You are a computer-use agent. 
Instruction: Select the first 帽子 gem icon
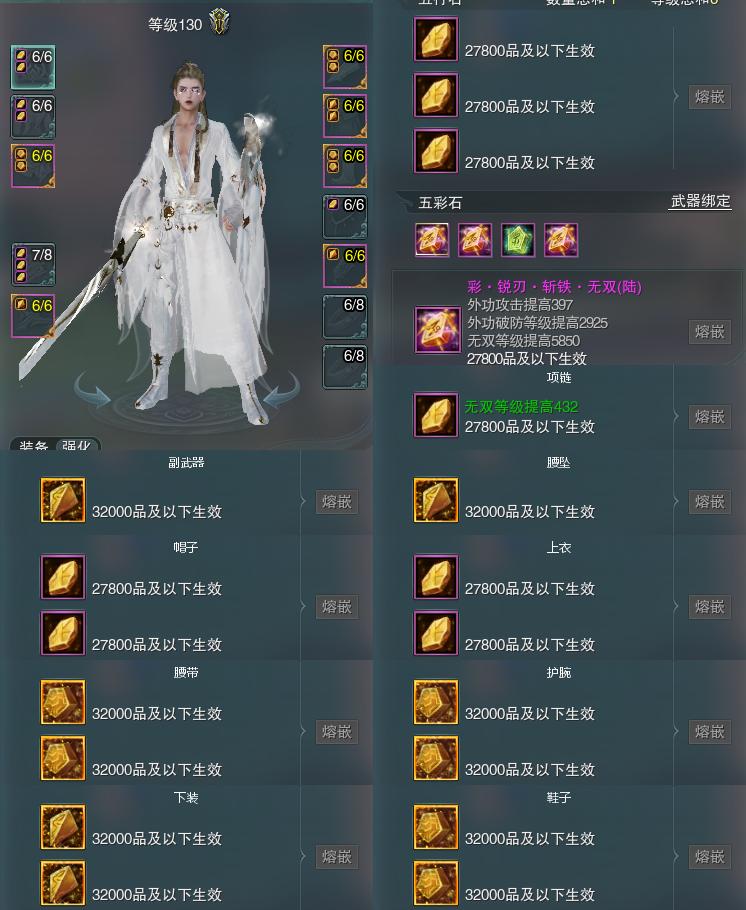pyautogui.click(x=63, y=577)
